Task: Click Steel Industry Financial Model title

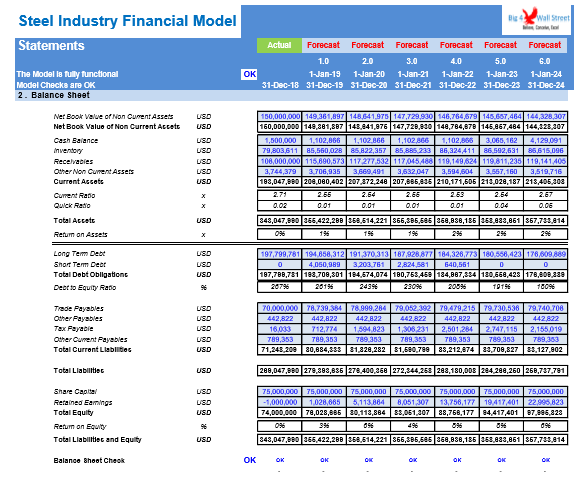Action: tap(127, 21)
